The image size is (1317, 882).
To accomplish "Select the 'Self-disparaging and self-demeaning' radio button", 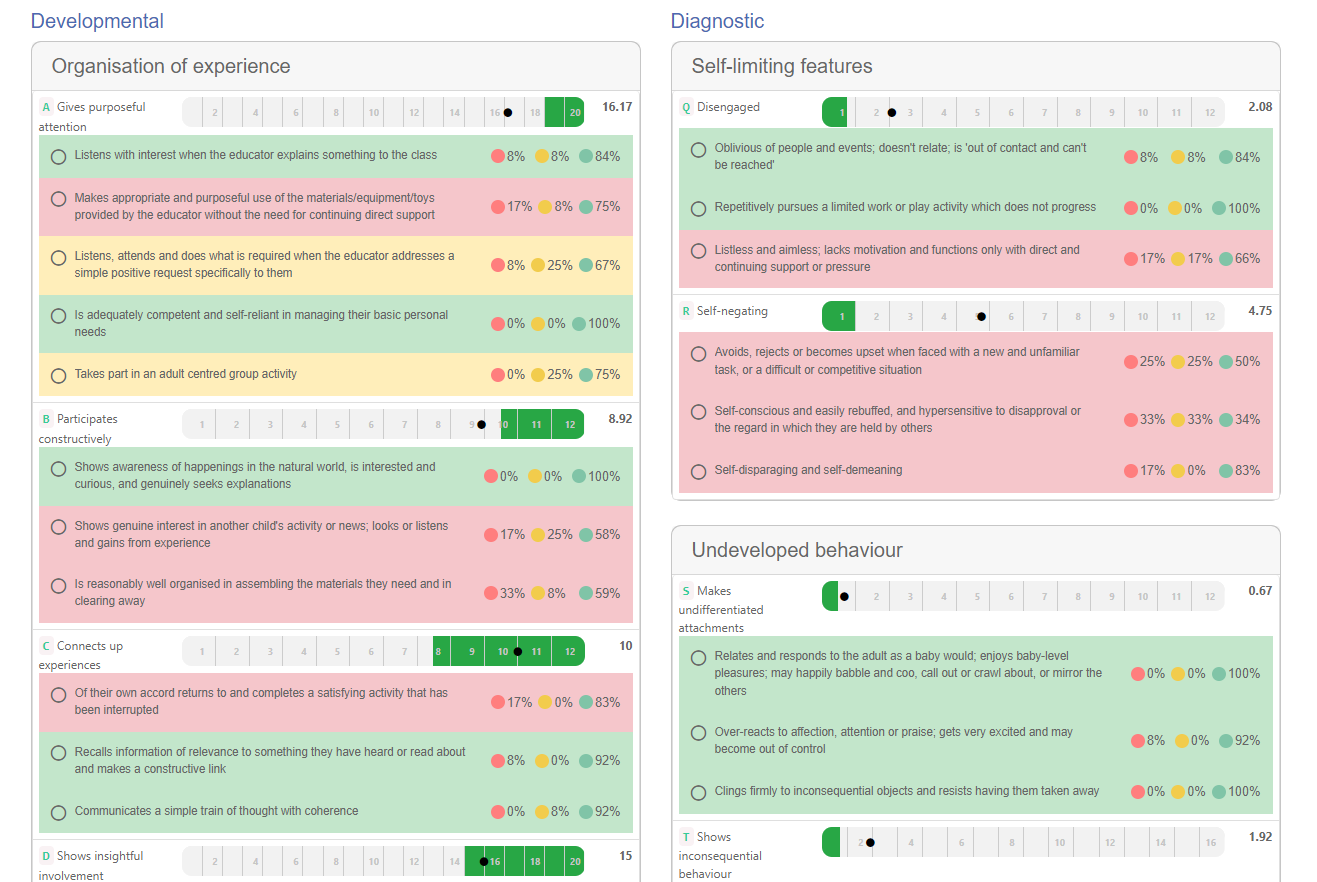I will (698, 471).
